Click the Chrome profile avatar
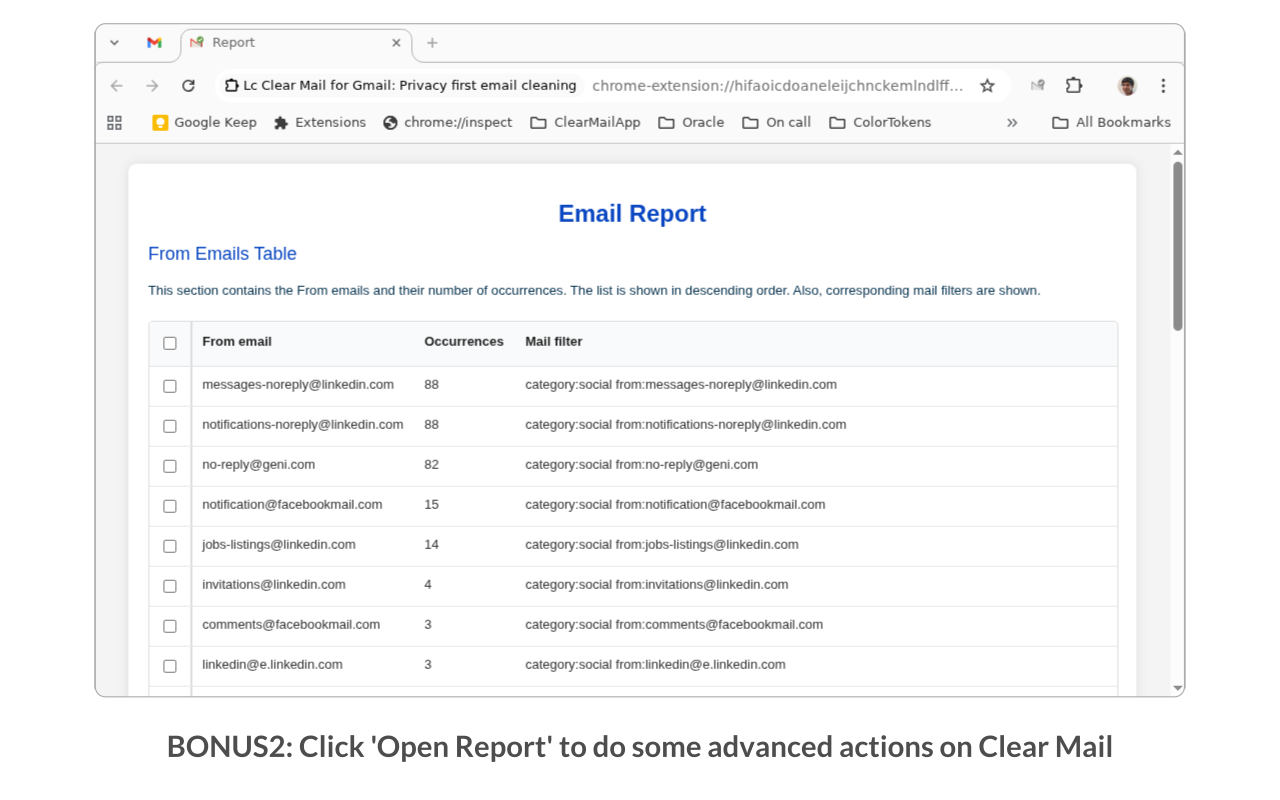Screen dimensions: 1280x800 tap(1127, 86)
